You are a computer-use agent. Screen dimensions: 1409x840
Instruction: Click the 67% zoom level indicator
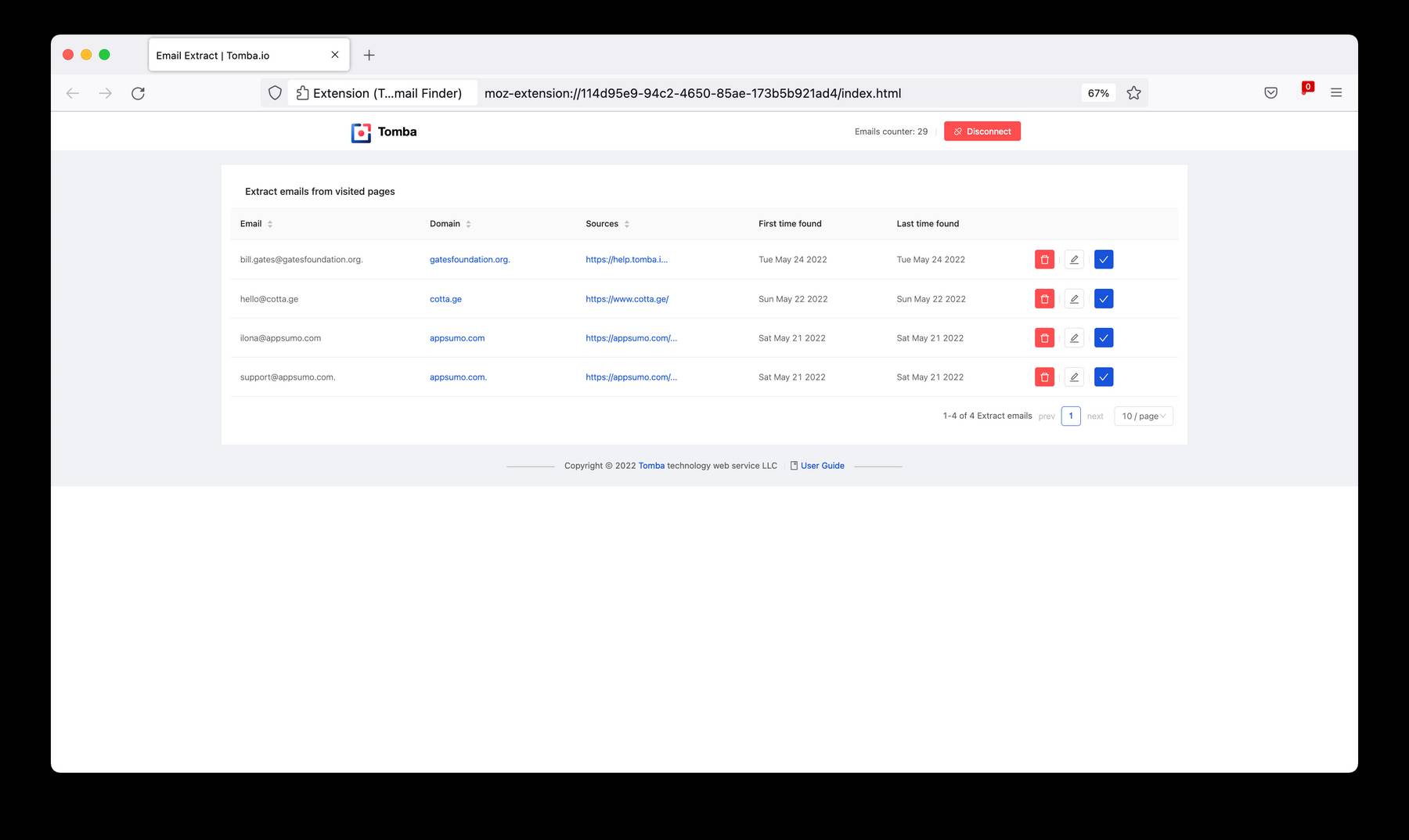(x=1098, y=93)
